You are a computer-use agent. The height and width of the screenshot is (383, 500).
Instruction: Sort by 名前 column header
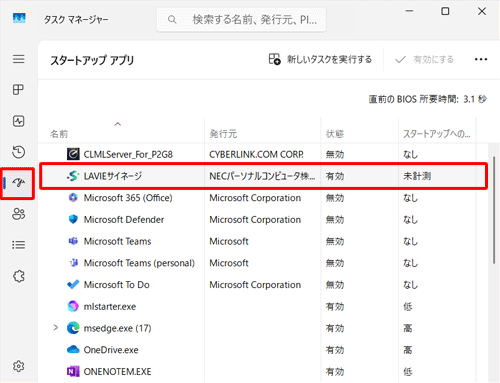[59, 134]
